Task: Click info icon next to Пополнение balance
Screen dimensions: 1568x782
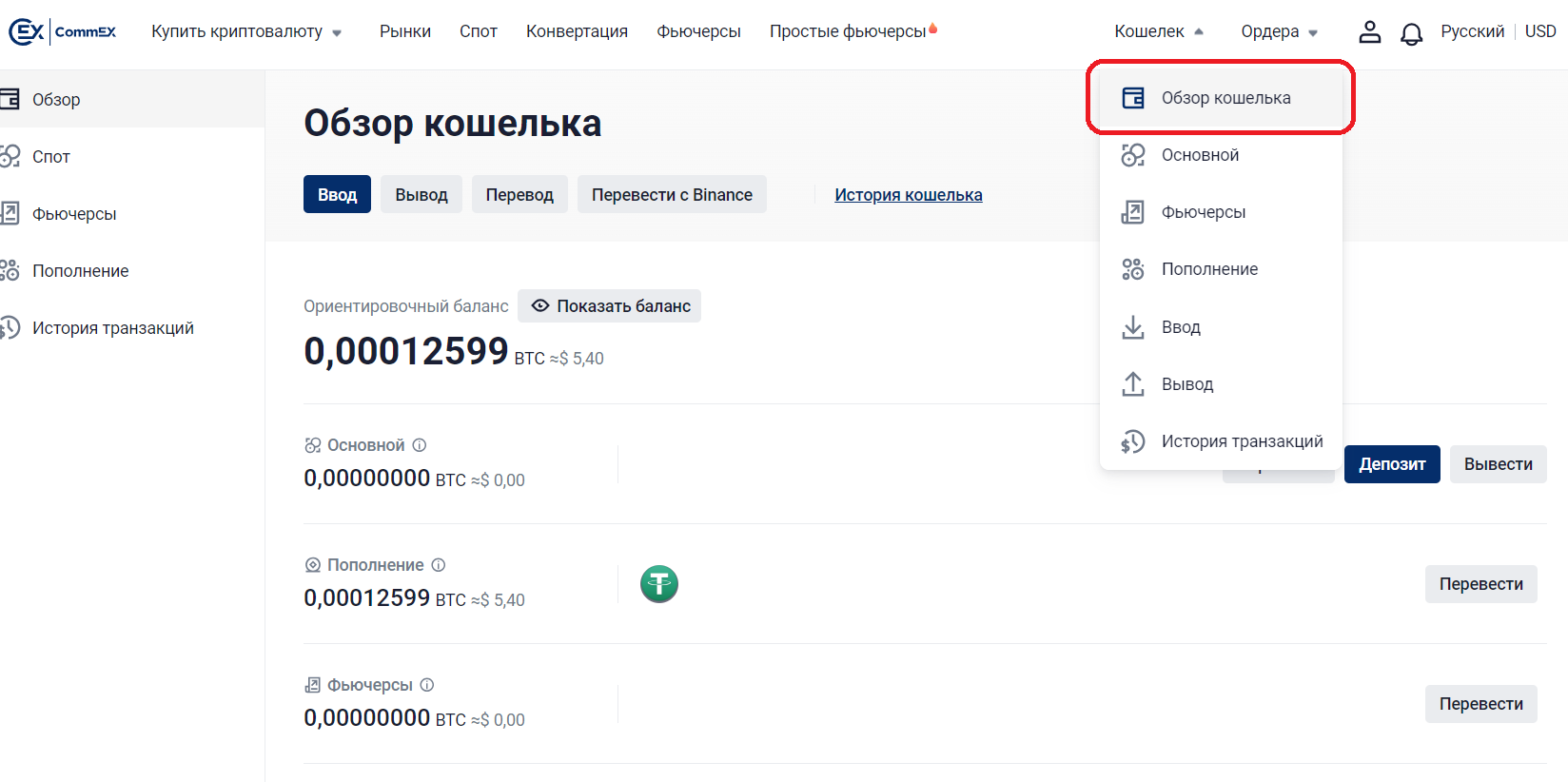Action: point(439,565)
